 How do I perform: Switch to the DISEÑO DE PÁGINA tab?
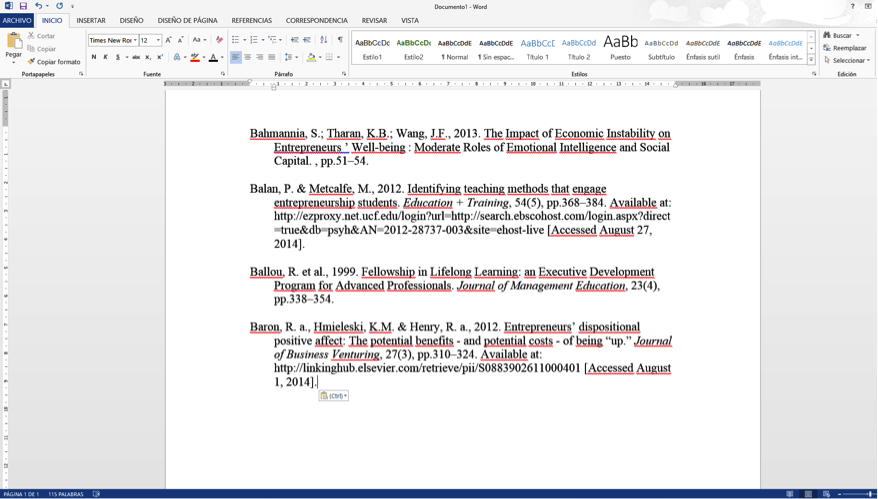coord(188,20)
